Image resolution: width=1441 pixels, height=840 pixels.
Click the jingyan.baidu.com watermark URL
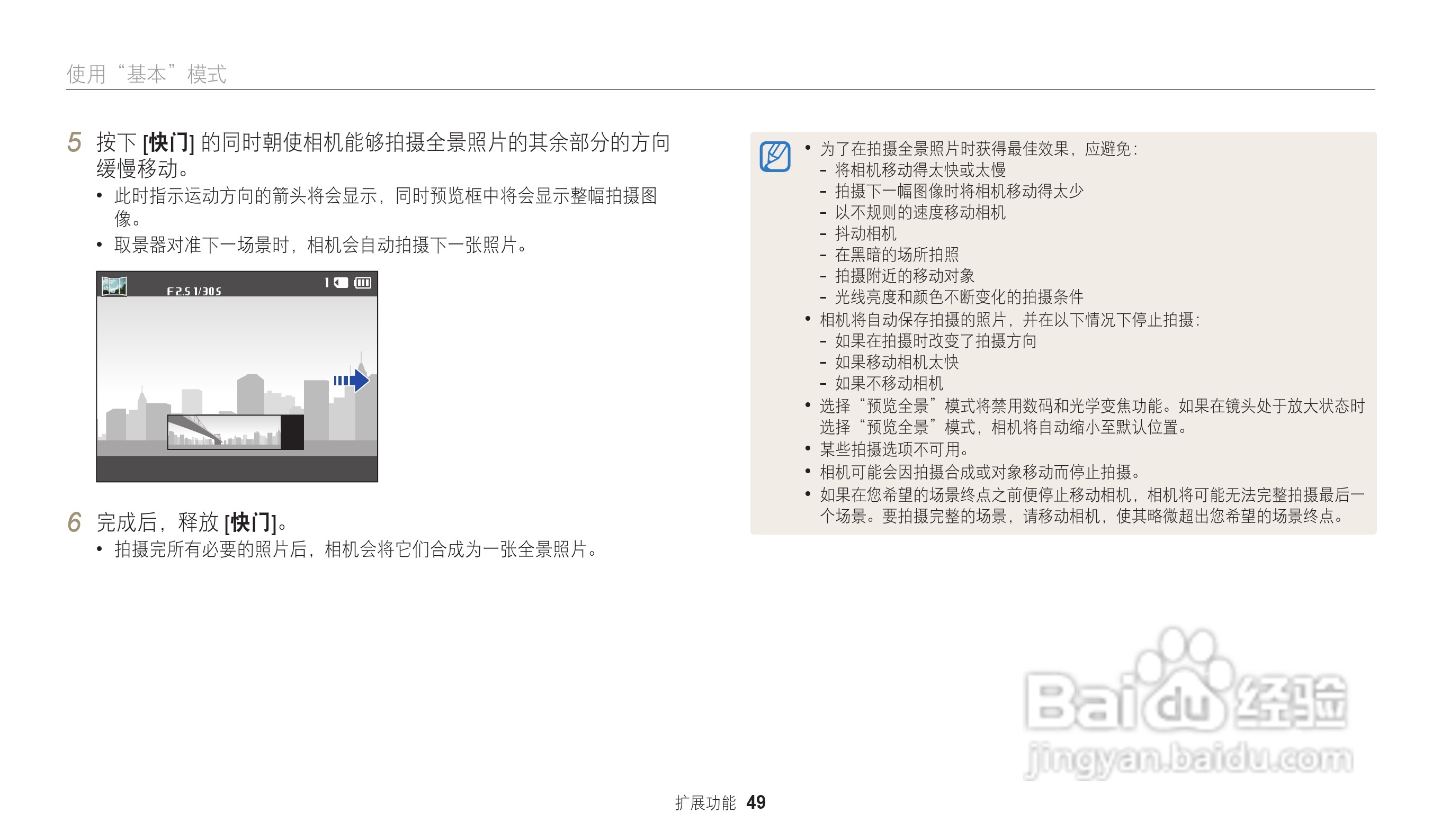point(1189,760)
